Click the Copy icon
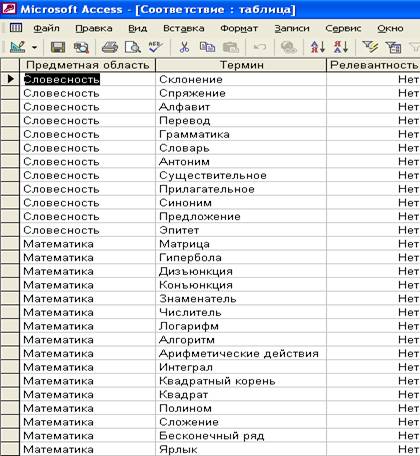Image resolution: width=420 pixels, height=456 pixels. pos(207,47)
